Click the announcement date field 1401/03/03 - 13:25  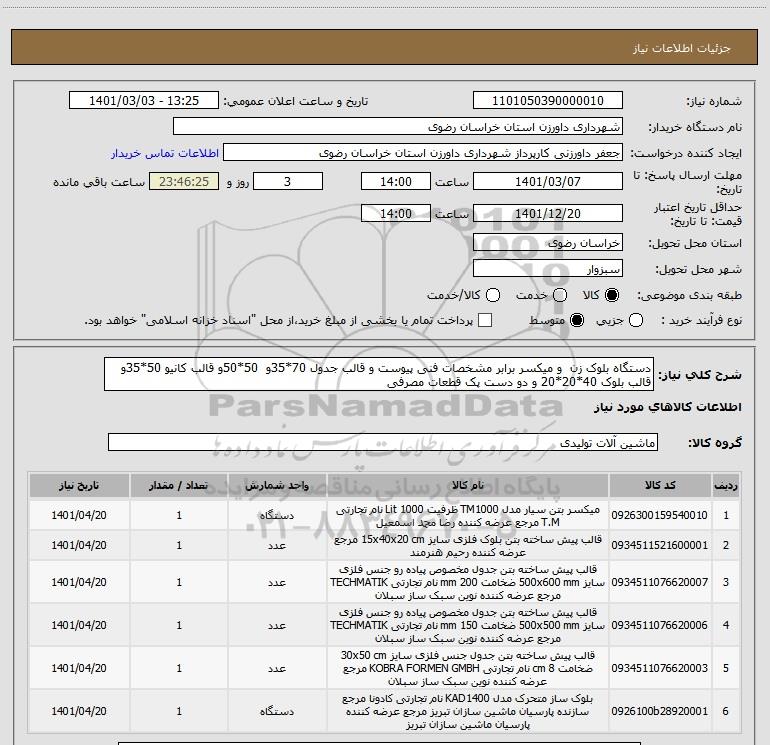tap(144, 101)
